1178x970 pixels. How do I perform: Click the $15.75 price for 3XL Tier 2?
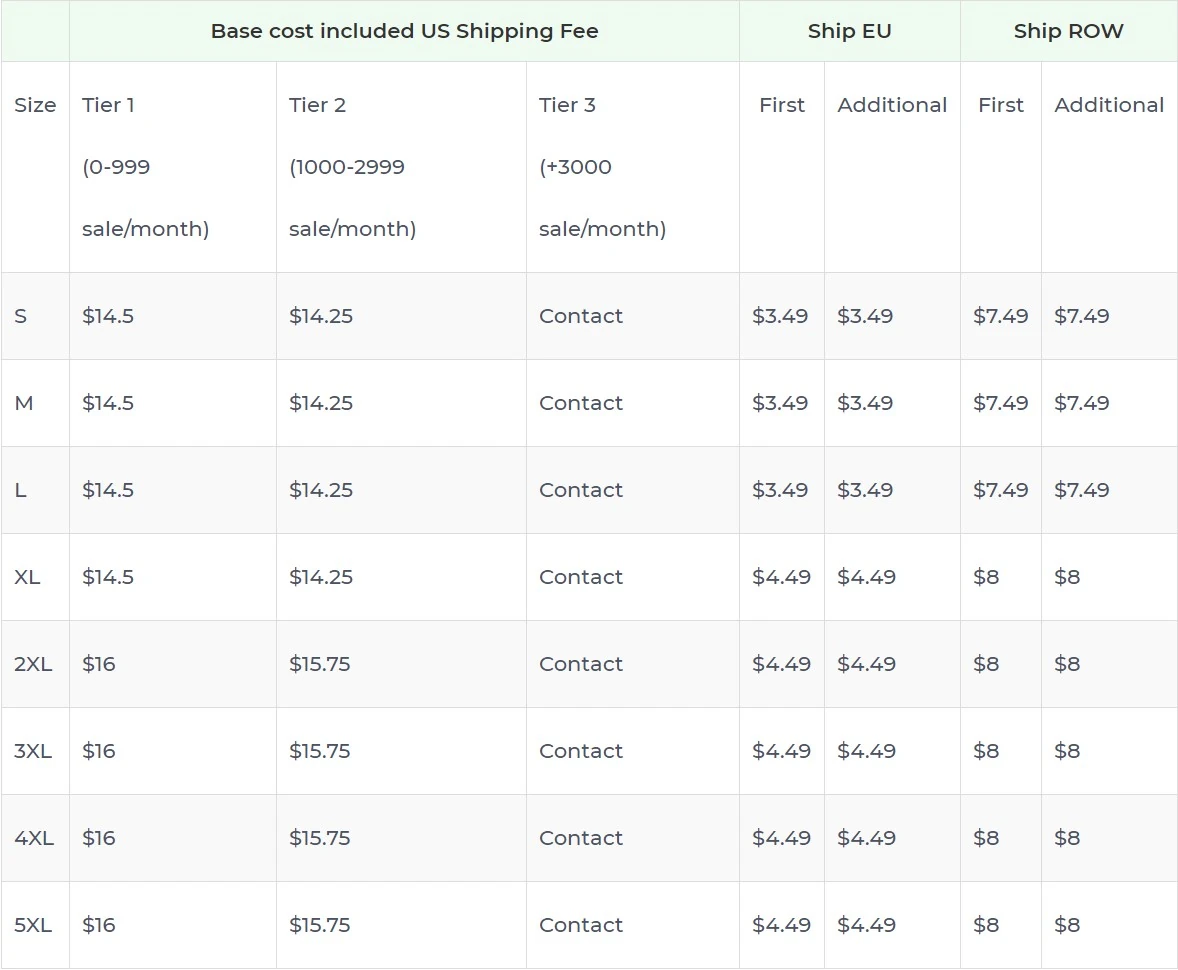tap(320, 751)
